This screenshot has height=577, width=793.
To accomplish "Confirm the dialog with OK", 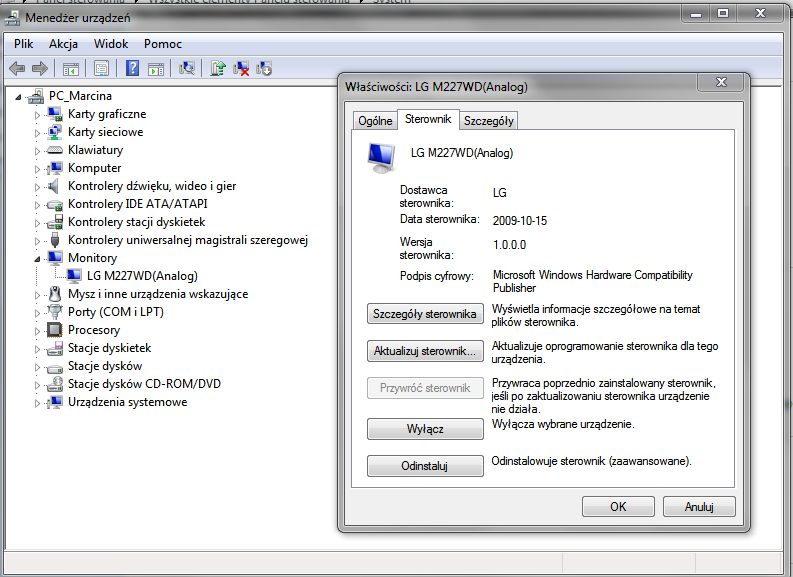I will 618,506.
